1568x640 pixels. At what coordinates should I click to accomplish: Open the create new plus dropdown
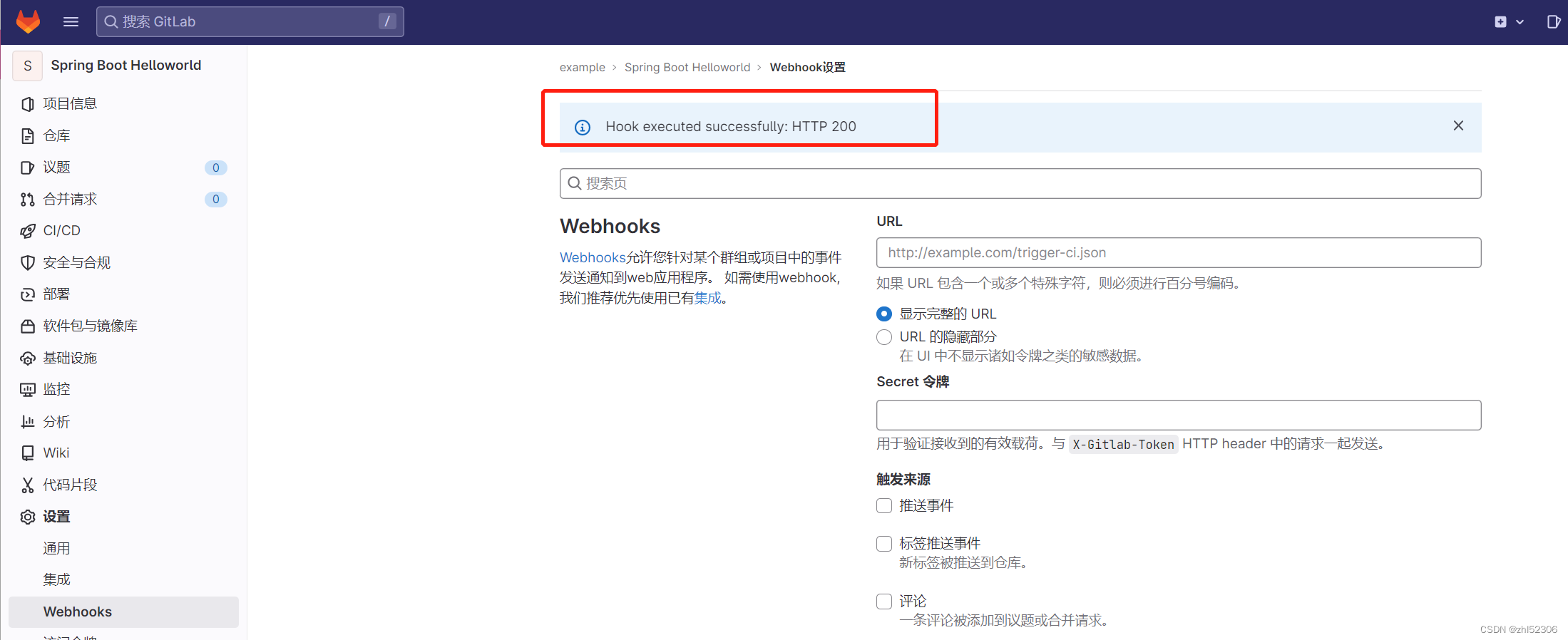[1510, 21]
